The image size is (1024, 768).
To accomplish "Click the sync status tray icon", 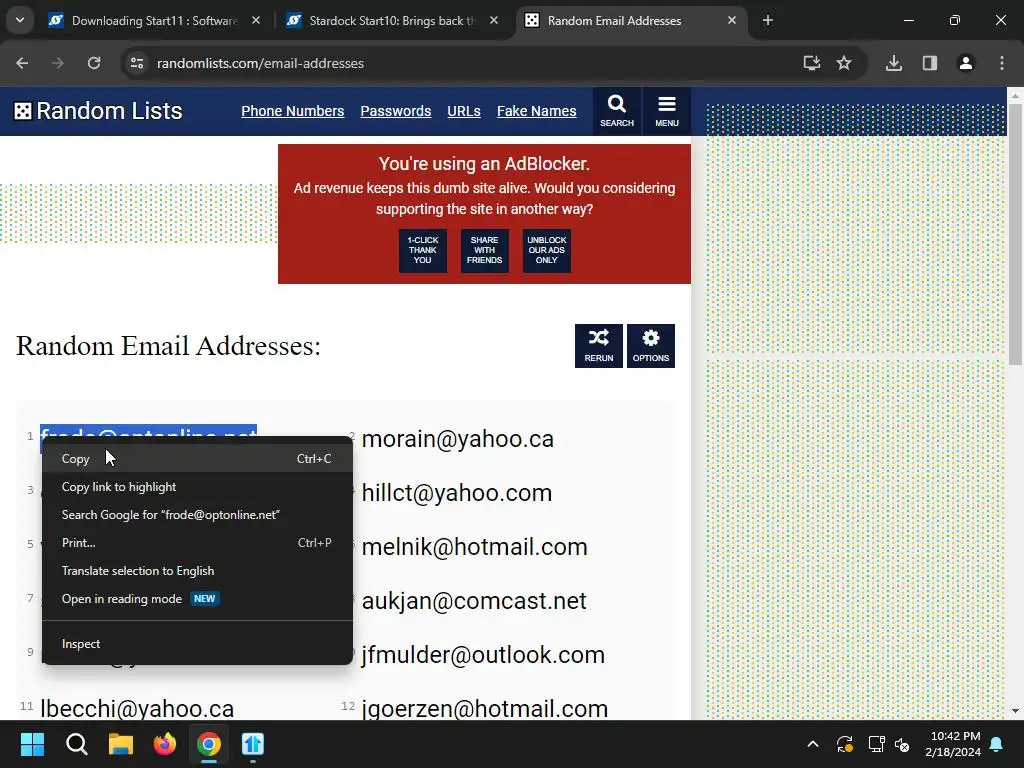I will 844,744.
